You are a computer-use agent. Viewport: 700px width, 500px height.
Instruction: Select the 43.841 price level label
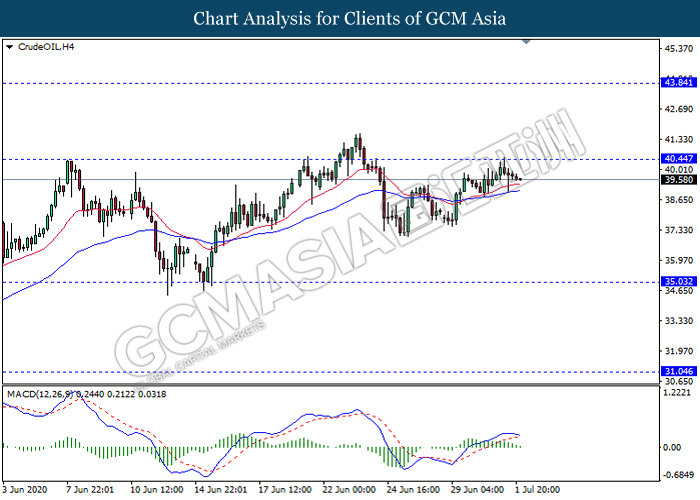click(679, 83)
